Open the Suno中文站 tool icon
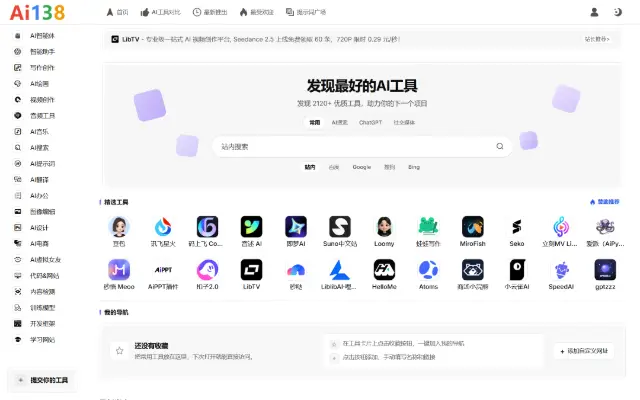The height and width of the screenshot is (400, 640). point(340,227)
